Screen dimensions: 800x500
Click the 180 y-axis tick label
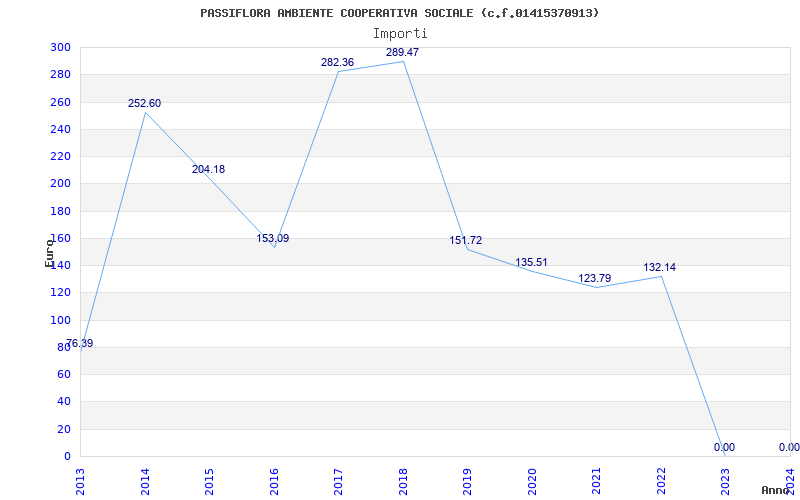(60, 211)
